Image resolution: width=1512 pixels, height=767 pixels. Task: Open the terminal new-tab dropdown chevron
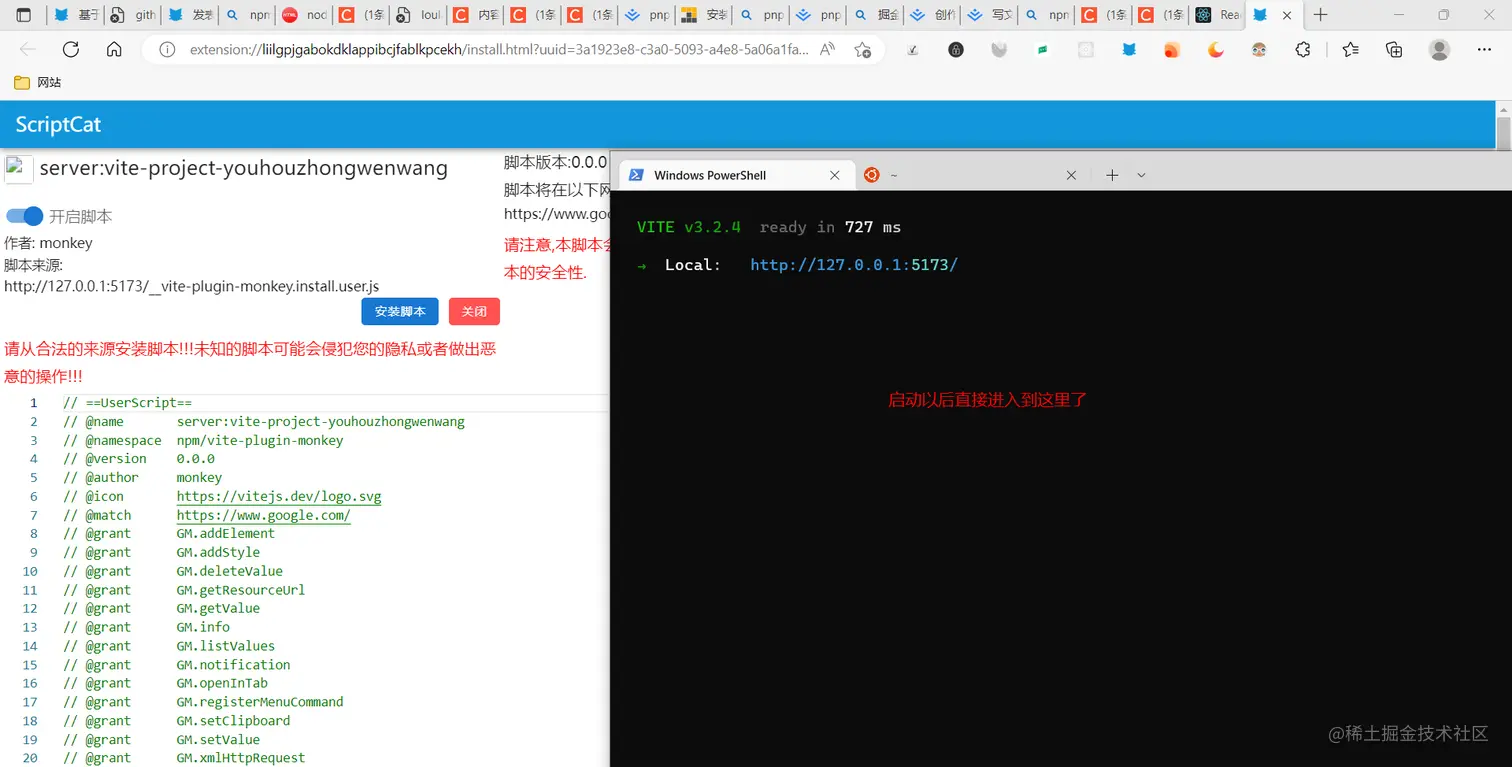click(1141, 175)
